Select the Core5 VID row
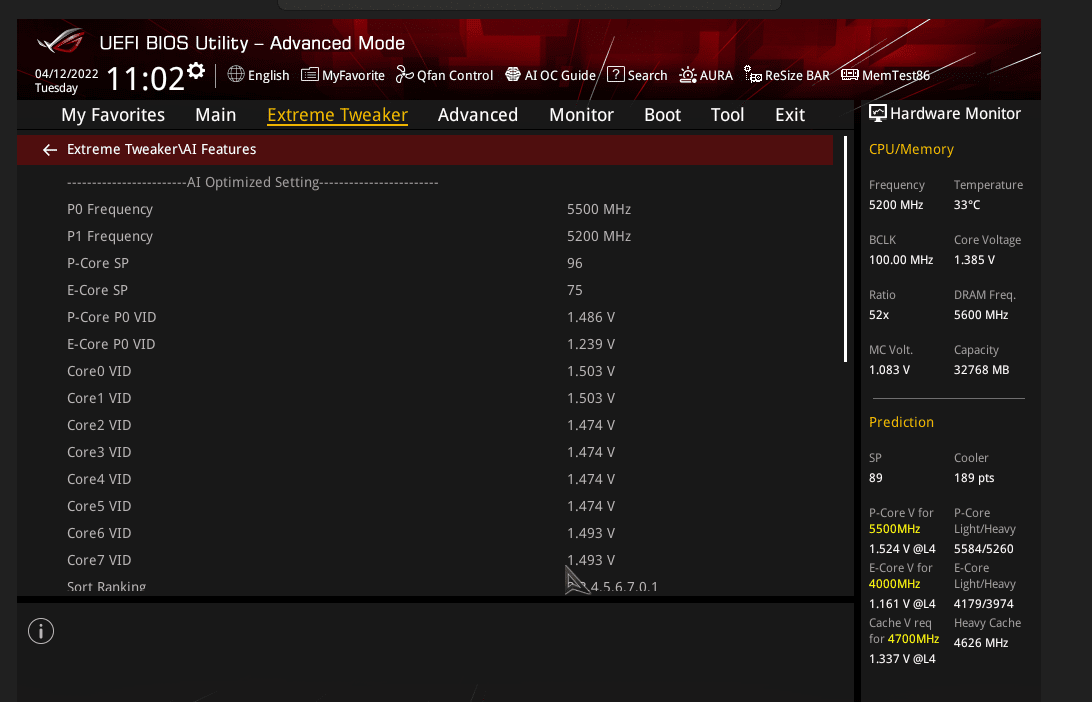The image size is (1092, 702). point(425,506)
